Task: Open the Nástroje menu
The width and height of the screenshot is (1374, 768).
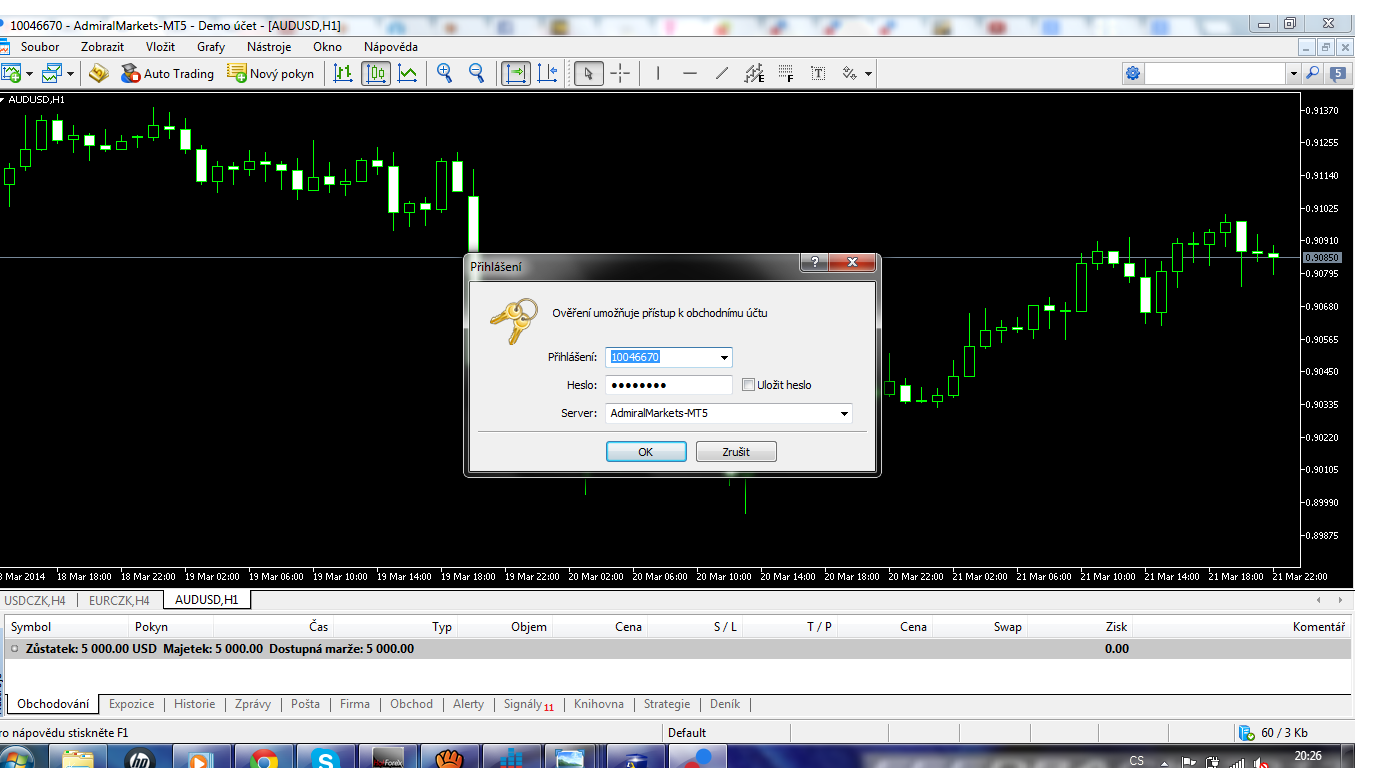Action: coord(269,47)
